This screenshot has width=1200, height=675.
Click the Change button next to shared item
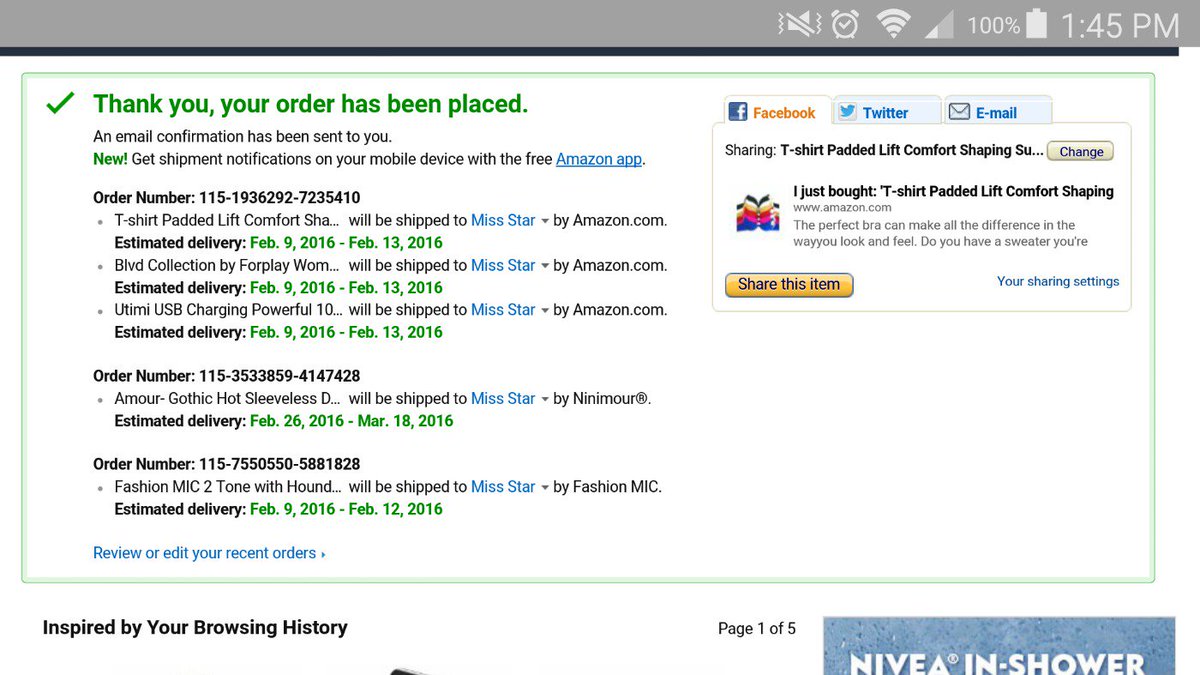click(x=1081, y=152)
